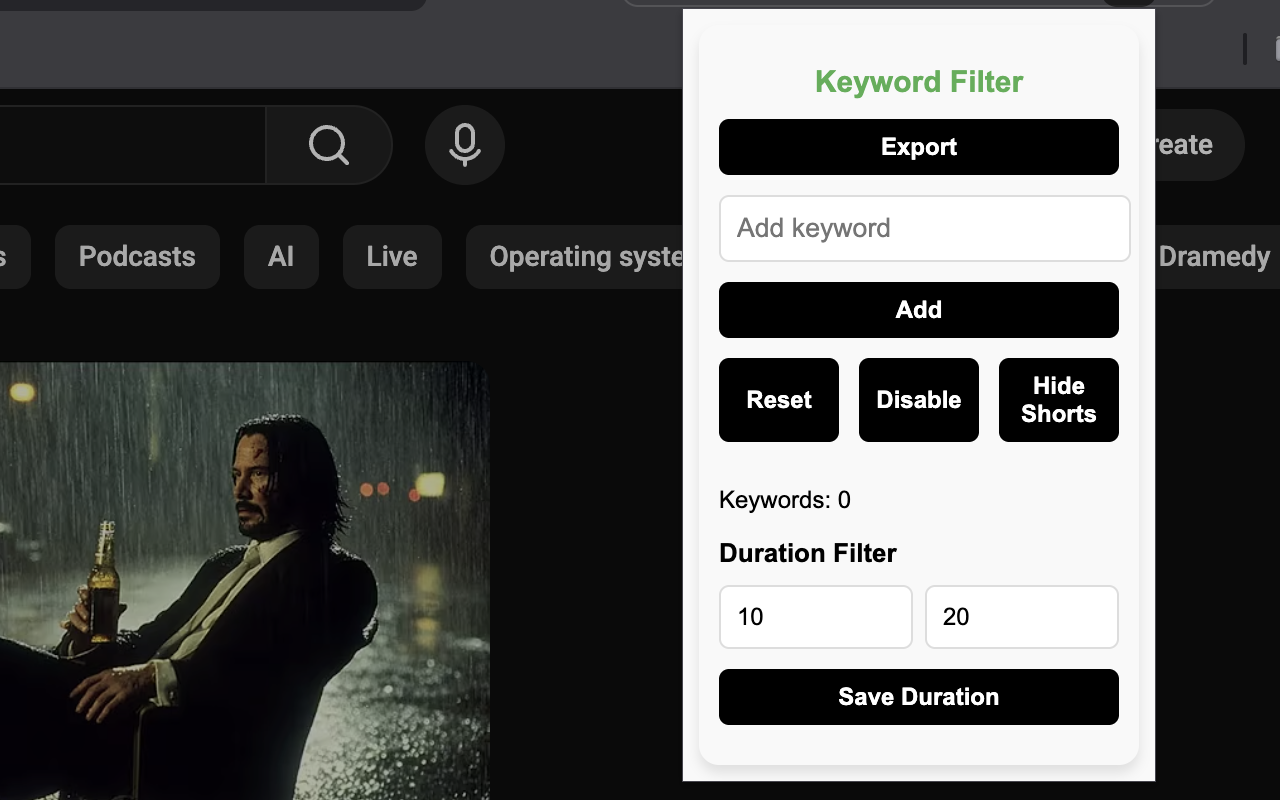Disable the keyword filter
This screenshot has height=800, width=1280.
(x=918, y=399)
